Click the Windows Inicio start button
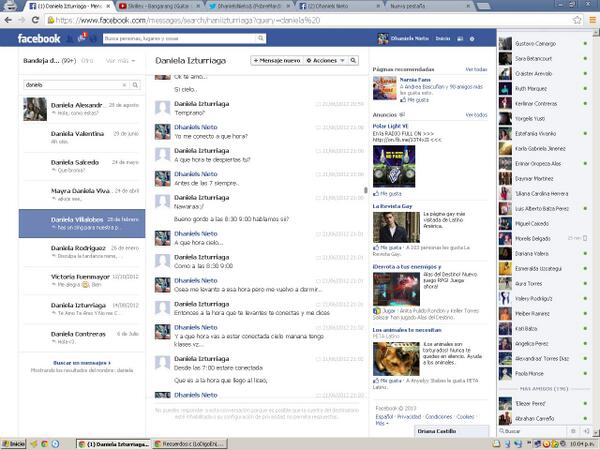 13,444
